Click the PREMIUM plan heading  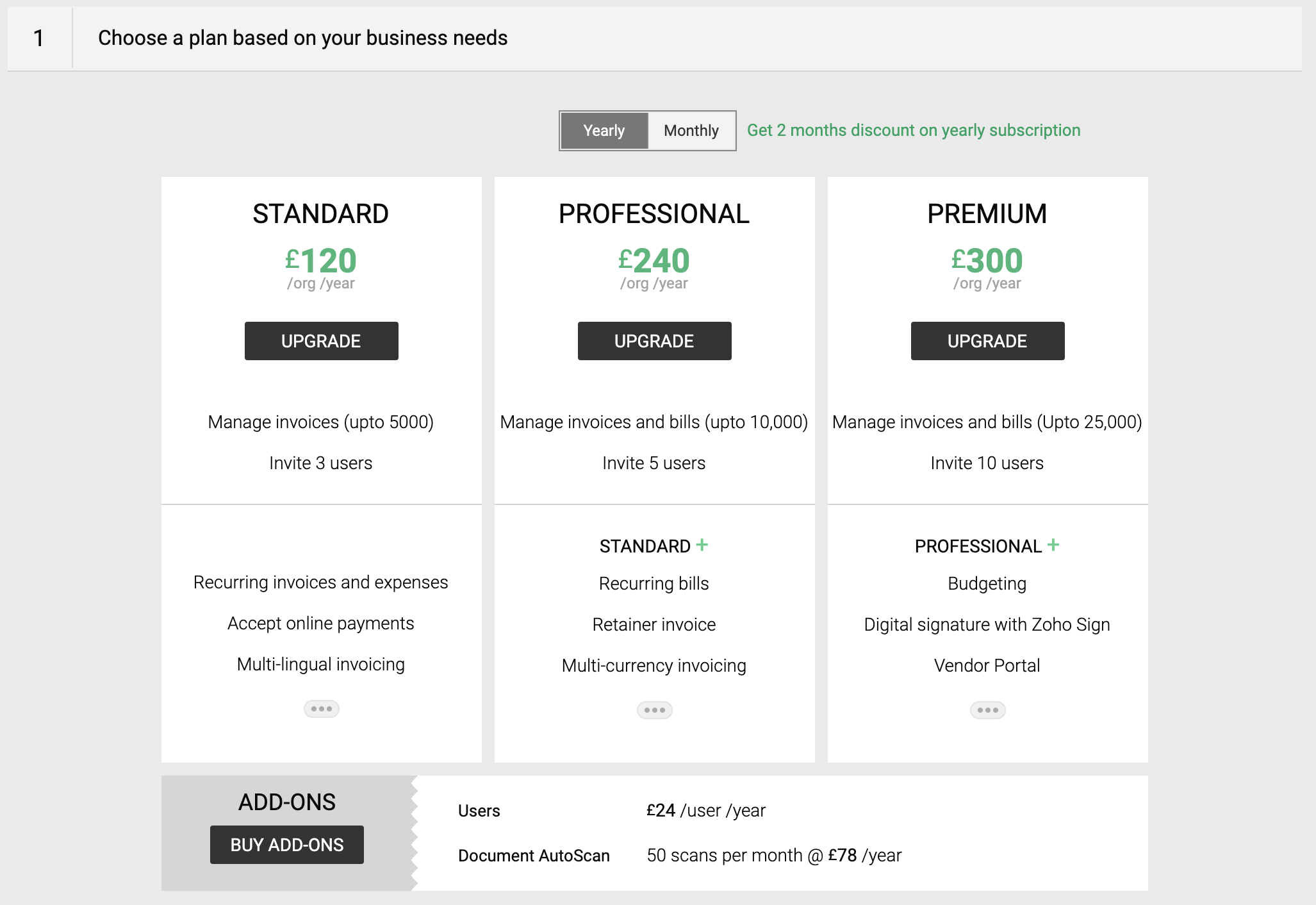coord(987,214)
